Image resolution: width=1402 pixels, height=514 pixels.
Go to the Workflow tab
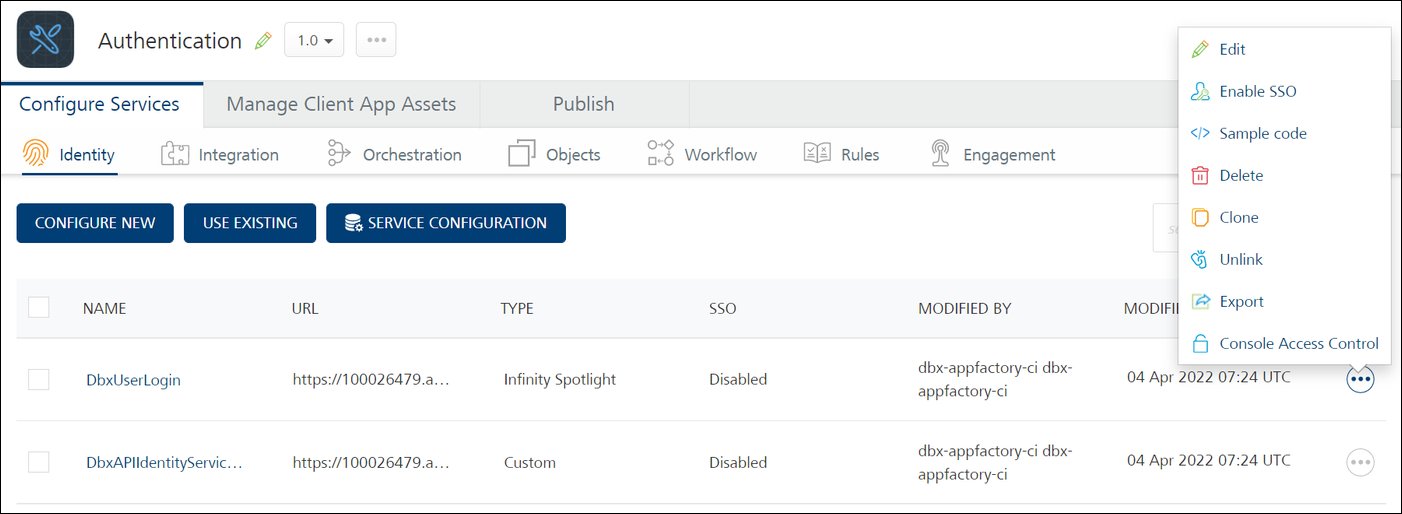(702, 154)
